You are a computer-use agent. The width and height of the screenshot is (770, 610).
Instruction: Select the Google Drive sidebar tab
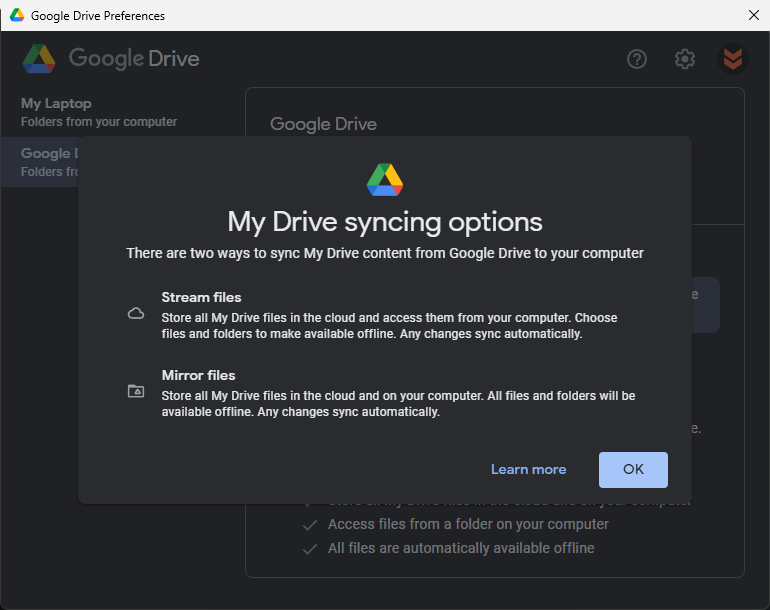(39, 162)
